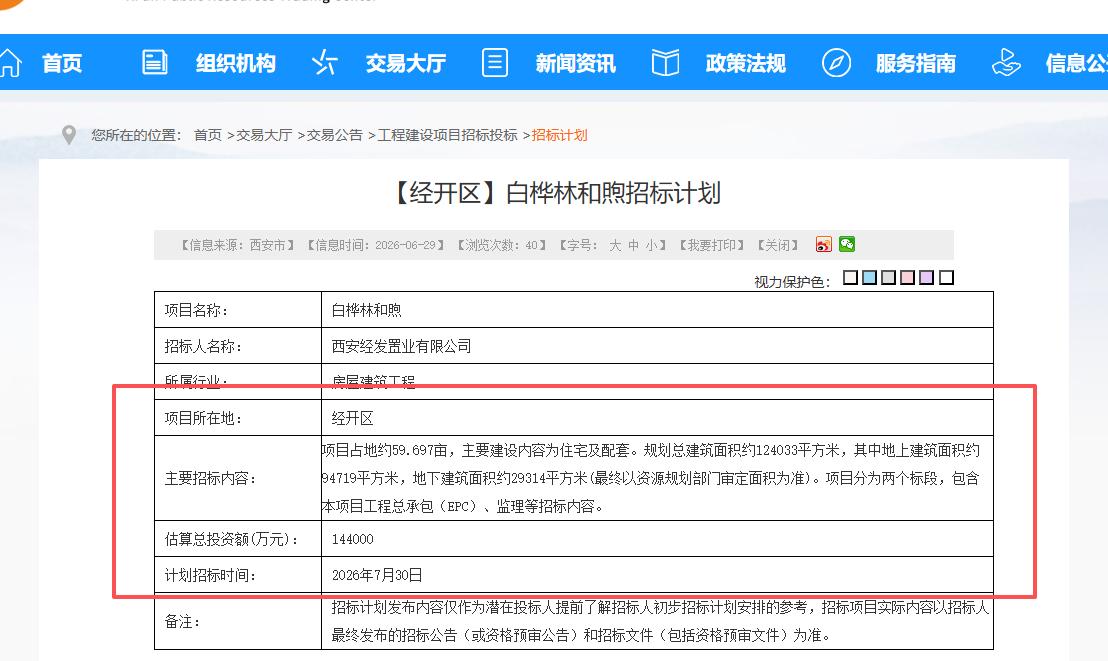Click the 浏览次数: 40 text
1108x661 pixels.
point(502,245)
